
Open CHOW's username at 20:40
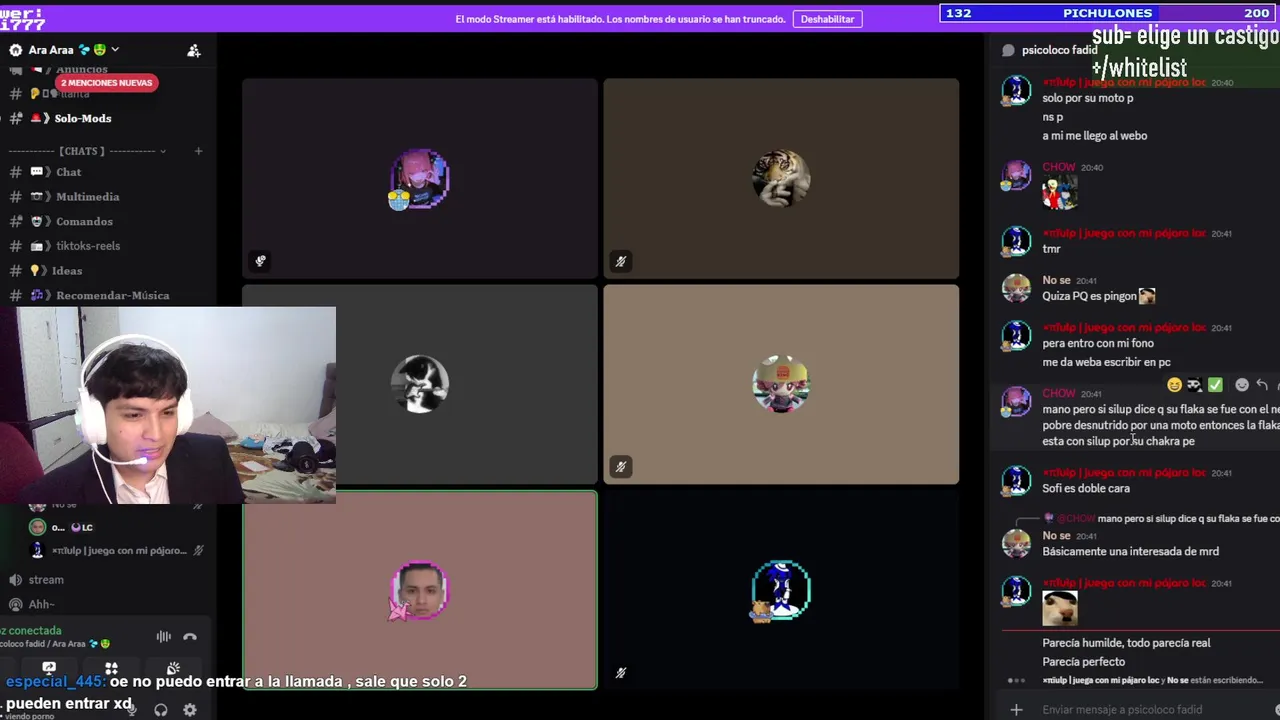point(1058,167)
